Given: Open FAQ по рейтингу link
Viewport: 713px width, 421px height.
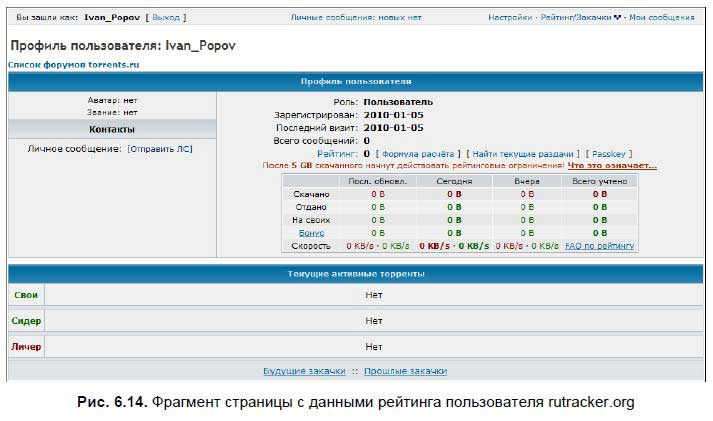Looking at the screenshot, I should [599, 245].
